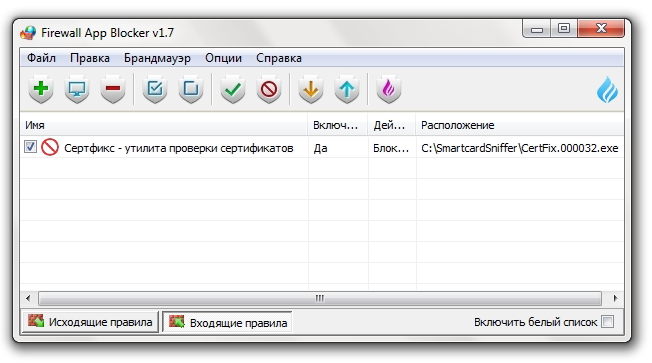Open the Опции menu
This screenshot has height=363, width=652.
[x=223, y=58]
